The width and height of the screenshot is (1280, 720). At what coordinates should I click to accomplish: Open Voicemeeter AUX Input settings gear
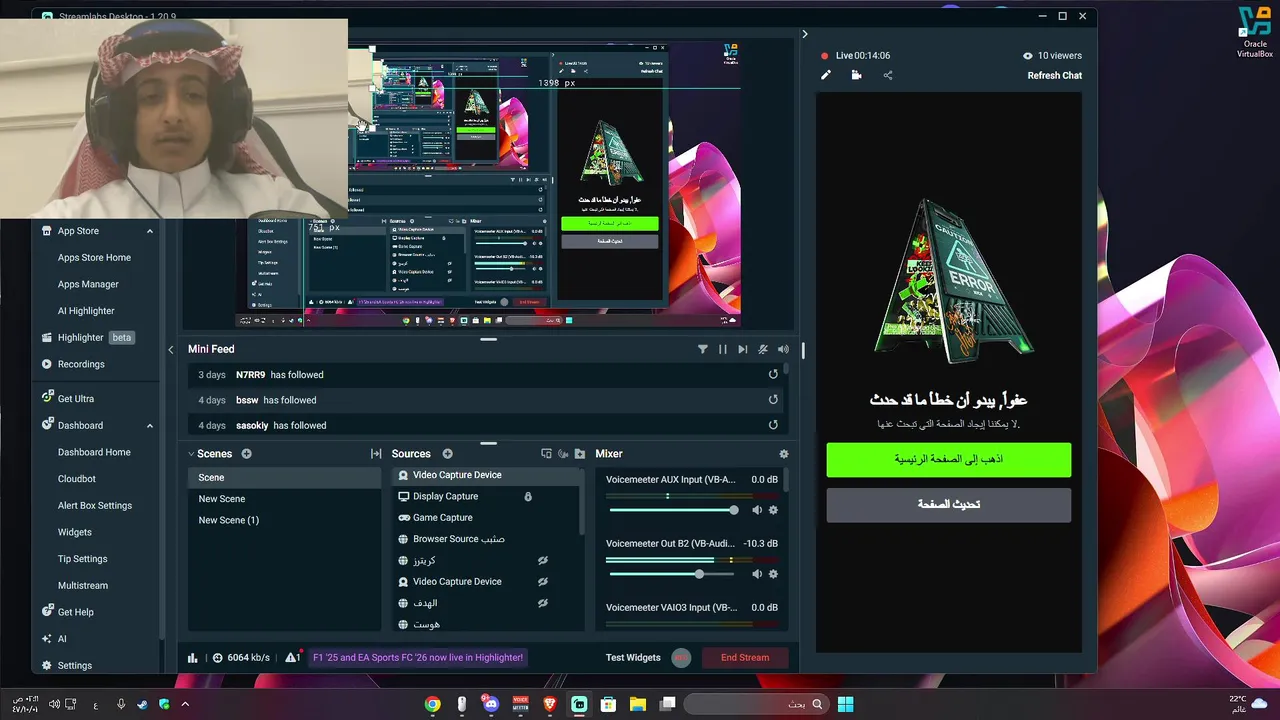click(773, 510)
